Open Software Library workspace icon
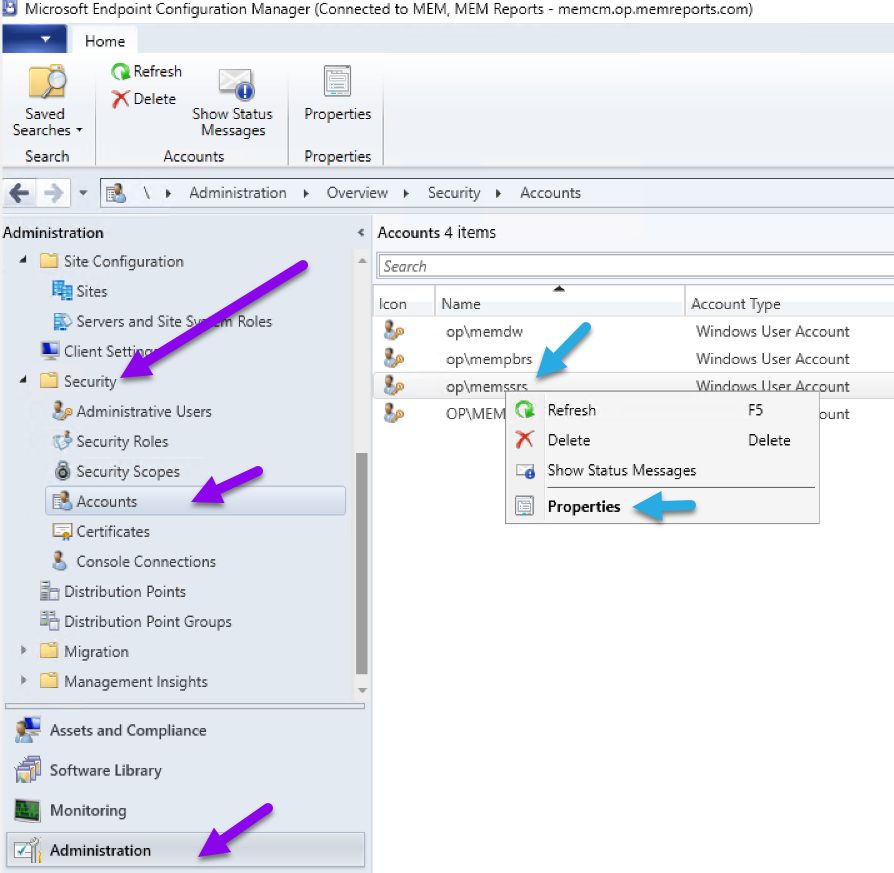Image resolution: width=894 pixels, height=873 pixels. [x=28, y=770]
